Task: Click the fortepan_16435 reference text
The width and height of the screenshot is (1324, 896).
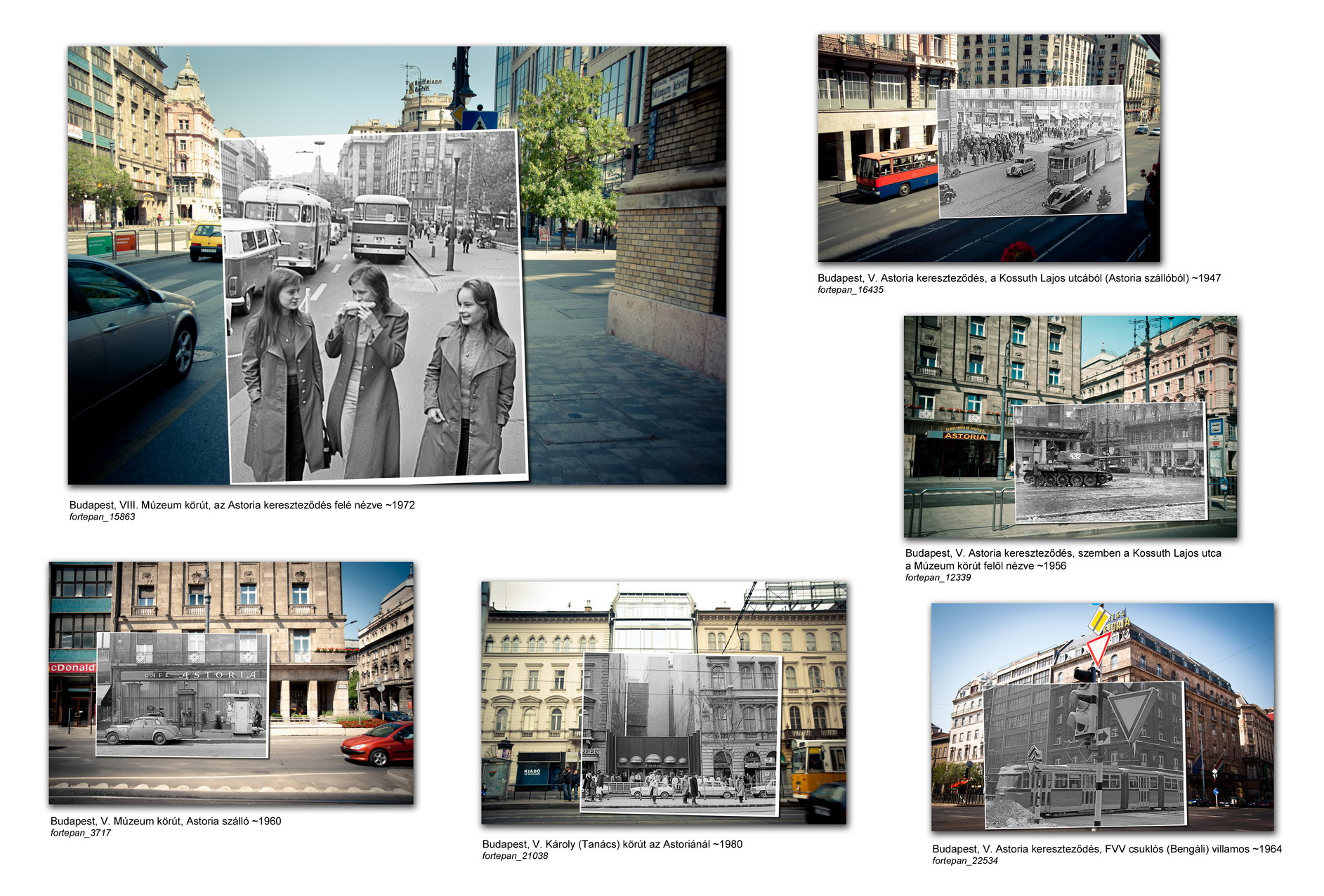Action: 851,290
